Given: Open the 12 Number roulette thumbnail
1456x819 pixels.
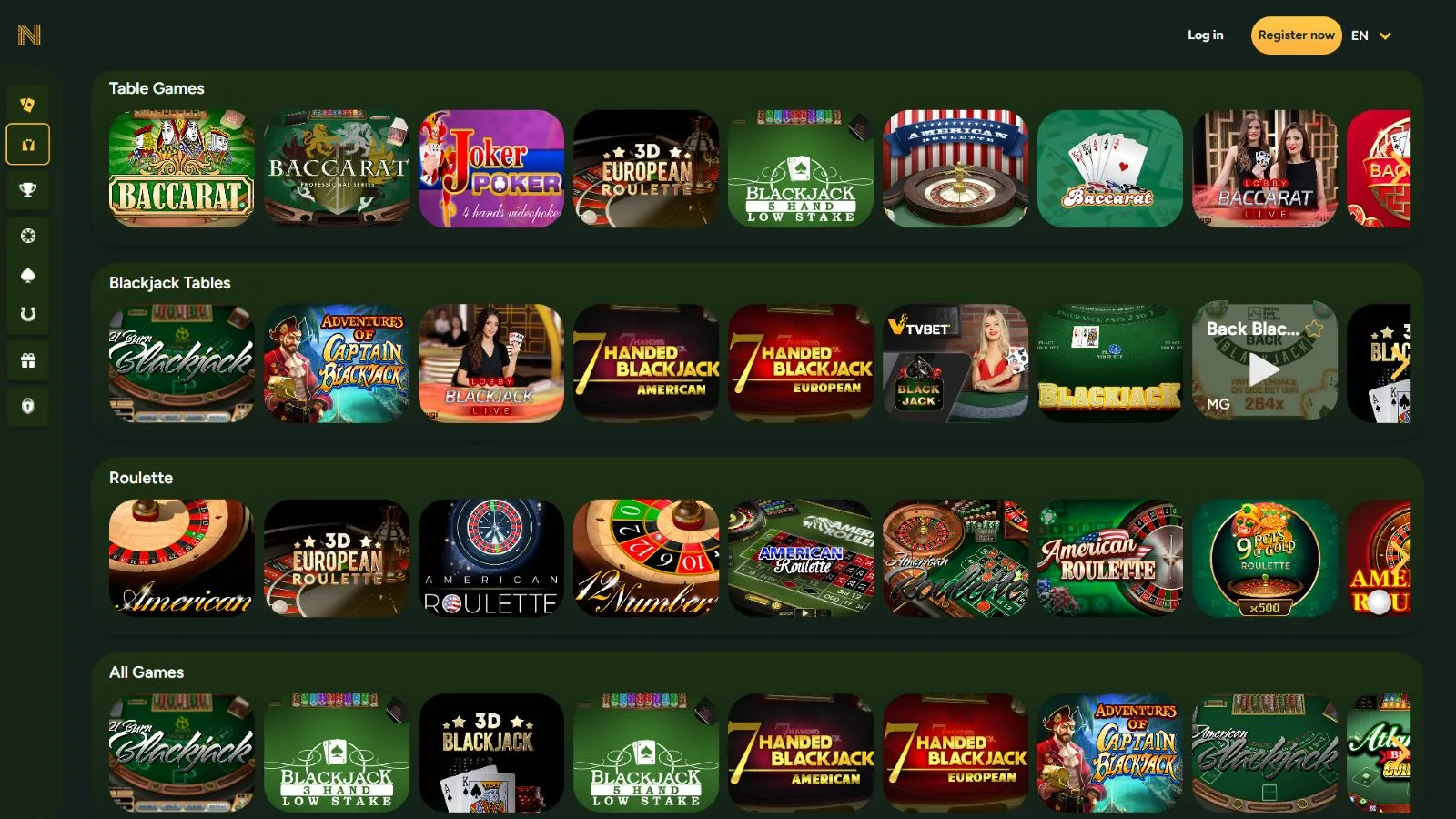Looking at the screenshot, I should [646, 558].
